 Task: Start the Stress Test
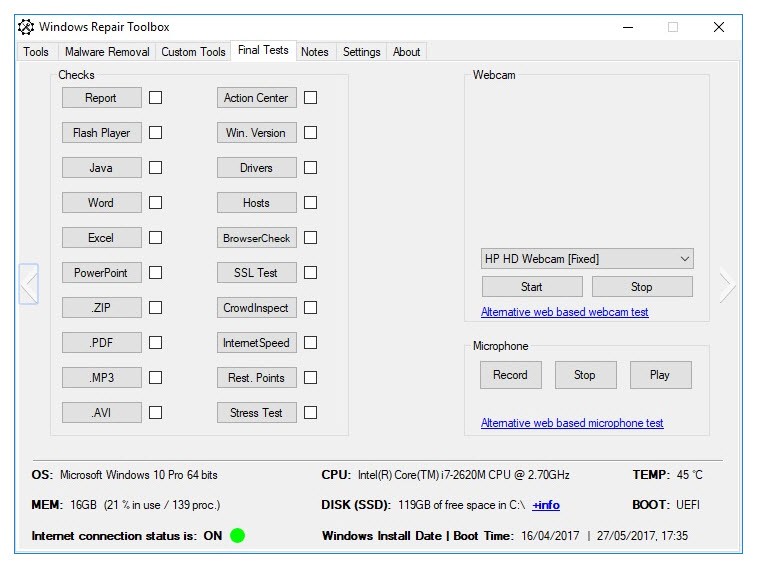click(256, 413)
